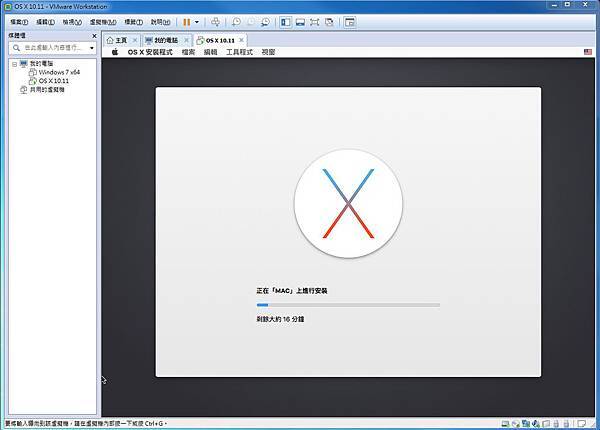Select 我的電腦 in the library tree

(41, 64)
